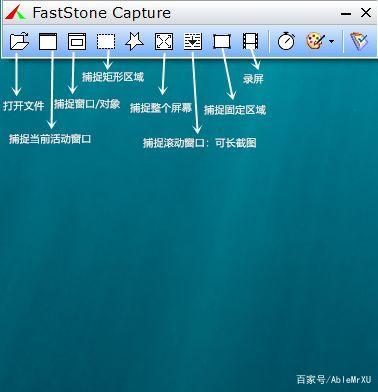Open the FastStone Capture settings icon

click(359, 41)
